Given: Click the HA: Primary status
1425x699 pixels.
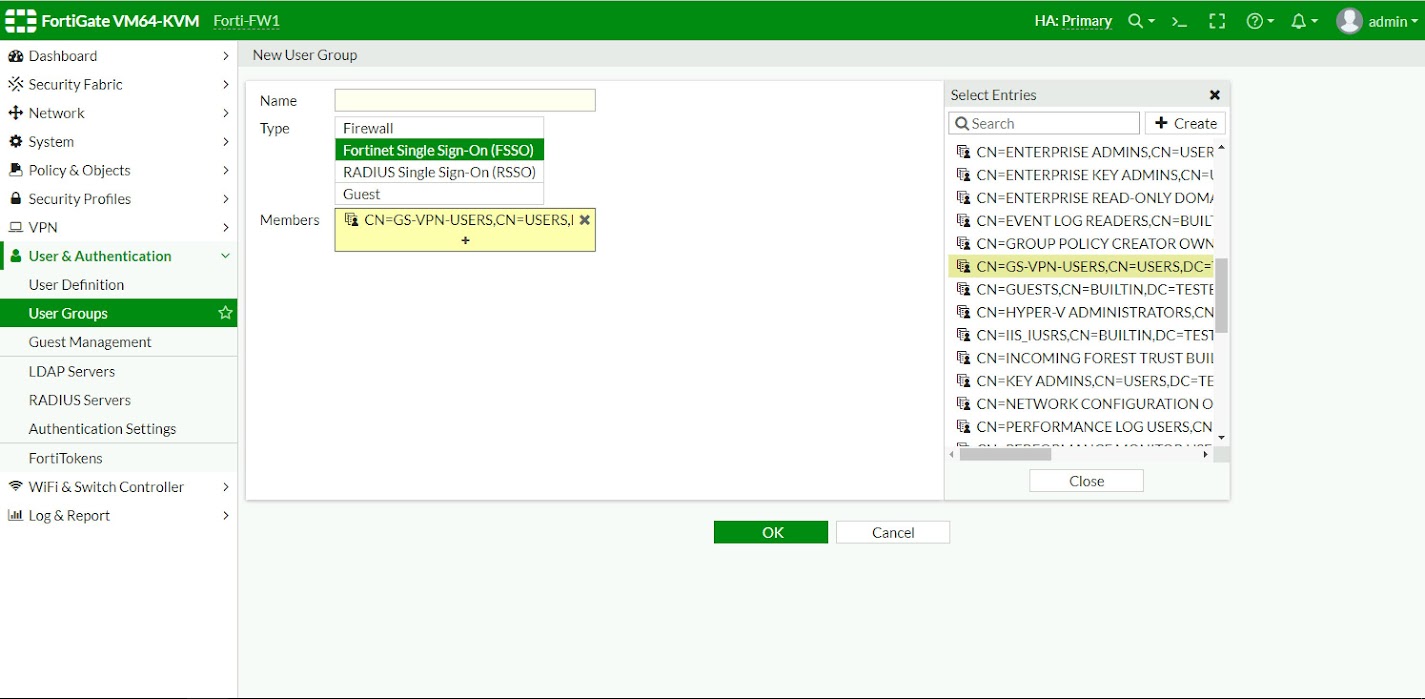Looking at the screenshot, I should pyautogui.click(x=1073, y=21).
